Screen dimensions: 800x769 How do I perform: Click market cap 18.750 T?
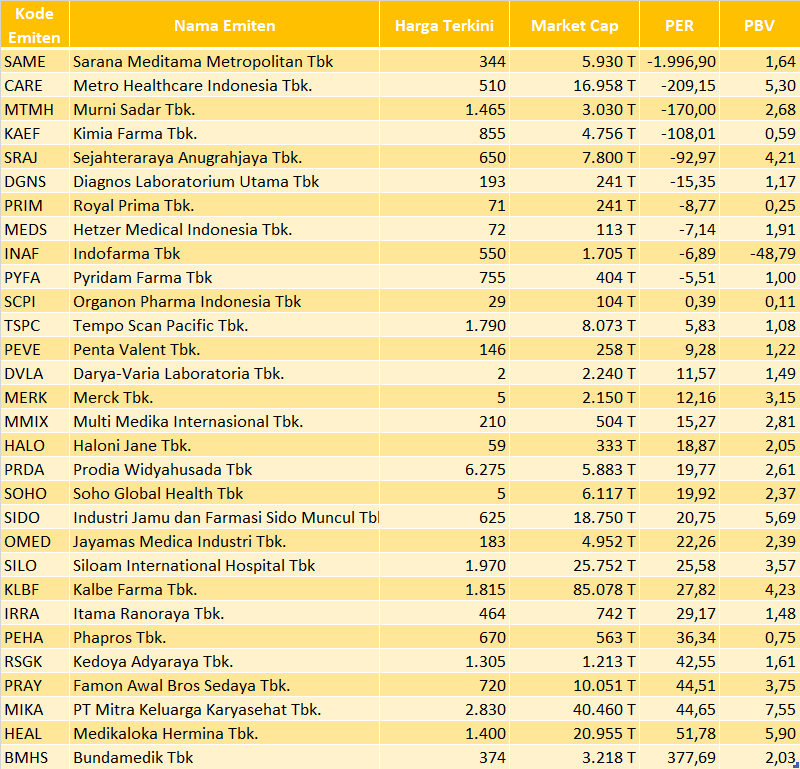coord(605,517)
